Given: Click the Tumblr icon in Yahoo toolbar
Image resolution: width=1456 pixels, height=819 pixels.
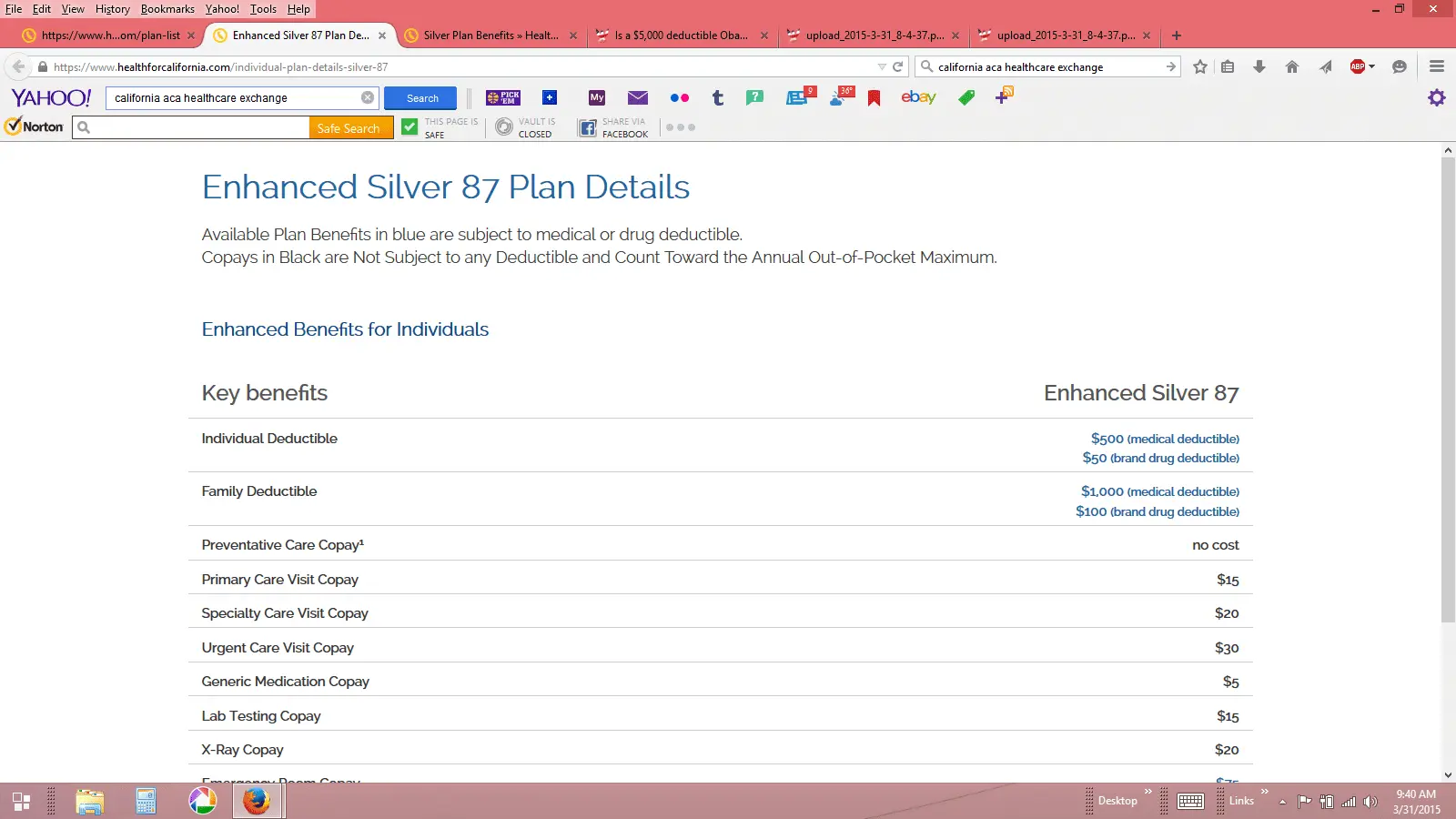Looking at the screenshot, I should tap(718, 98).
